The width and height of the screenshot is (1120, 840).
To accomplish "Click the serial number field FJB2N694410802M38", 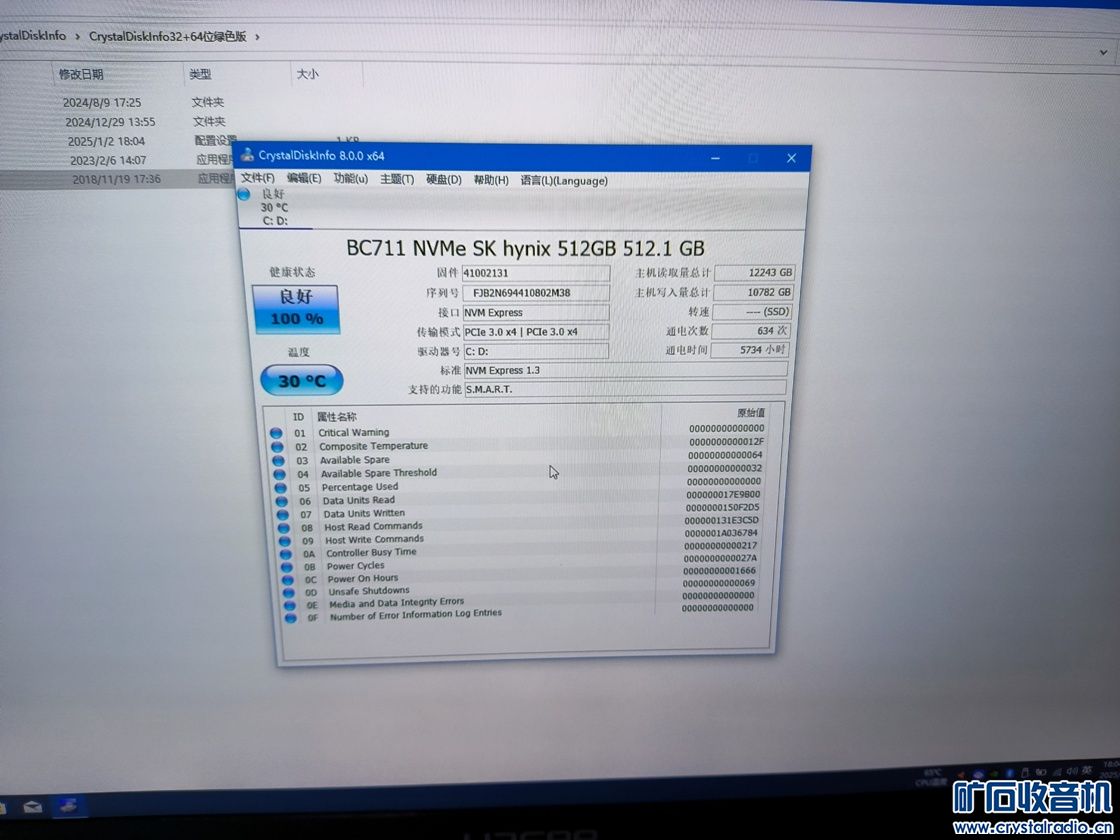I will coord(536,293).
